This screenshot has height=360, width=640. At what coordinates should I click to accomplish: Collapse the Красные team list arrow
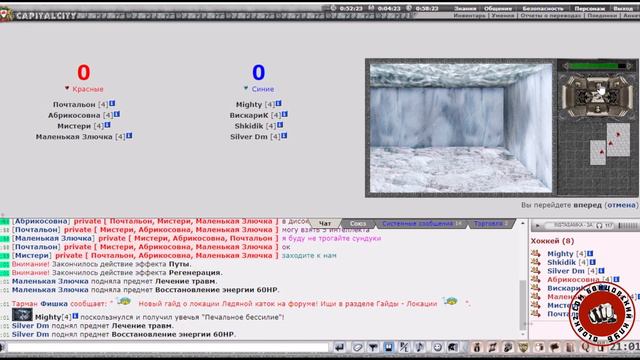coord(67,88)
